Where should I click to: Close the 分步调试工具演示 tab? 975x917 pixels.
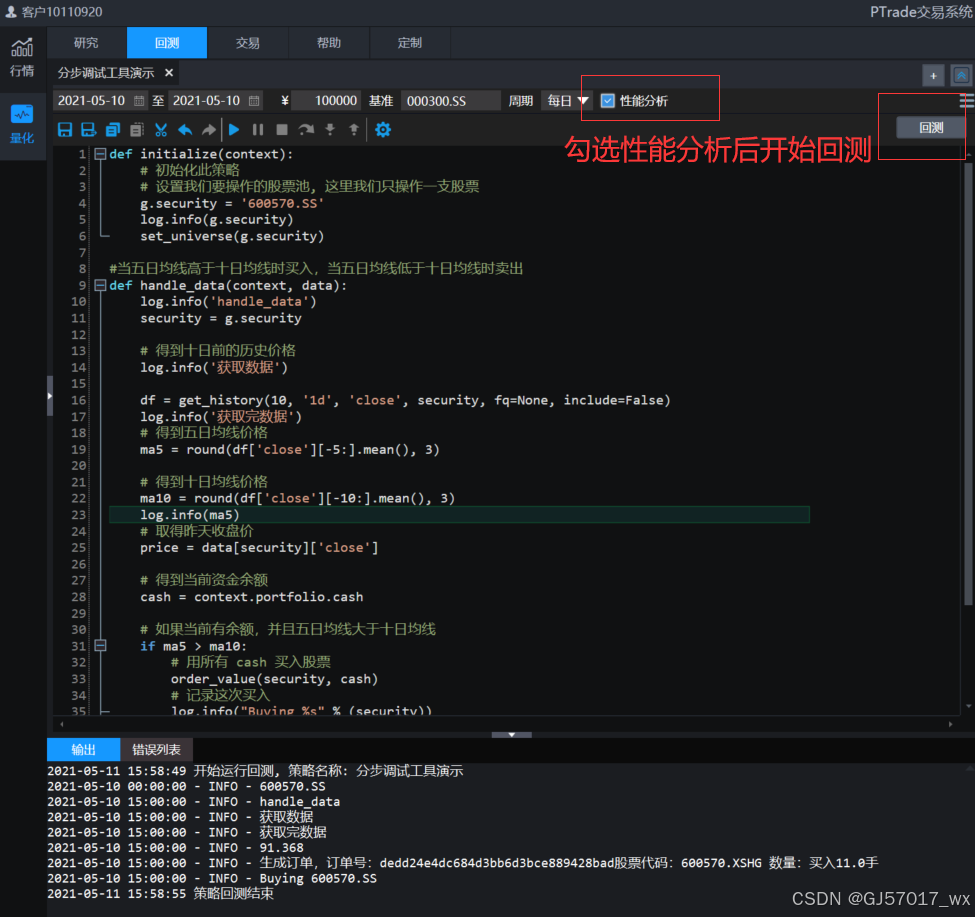coord(169,73)
